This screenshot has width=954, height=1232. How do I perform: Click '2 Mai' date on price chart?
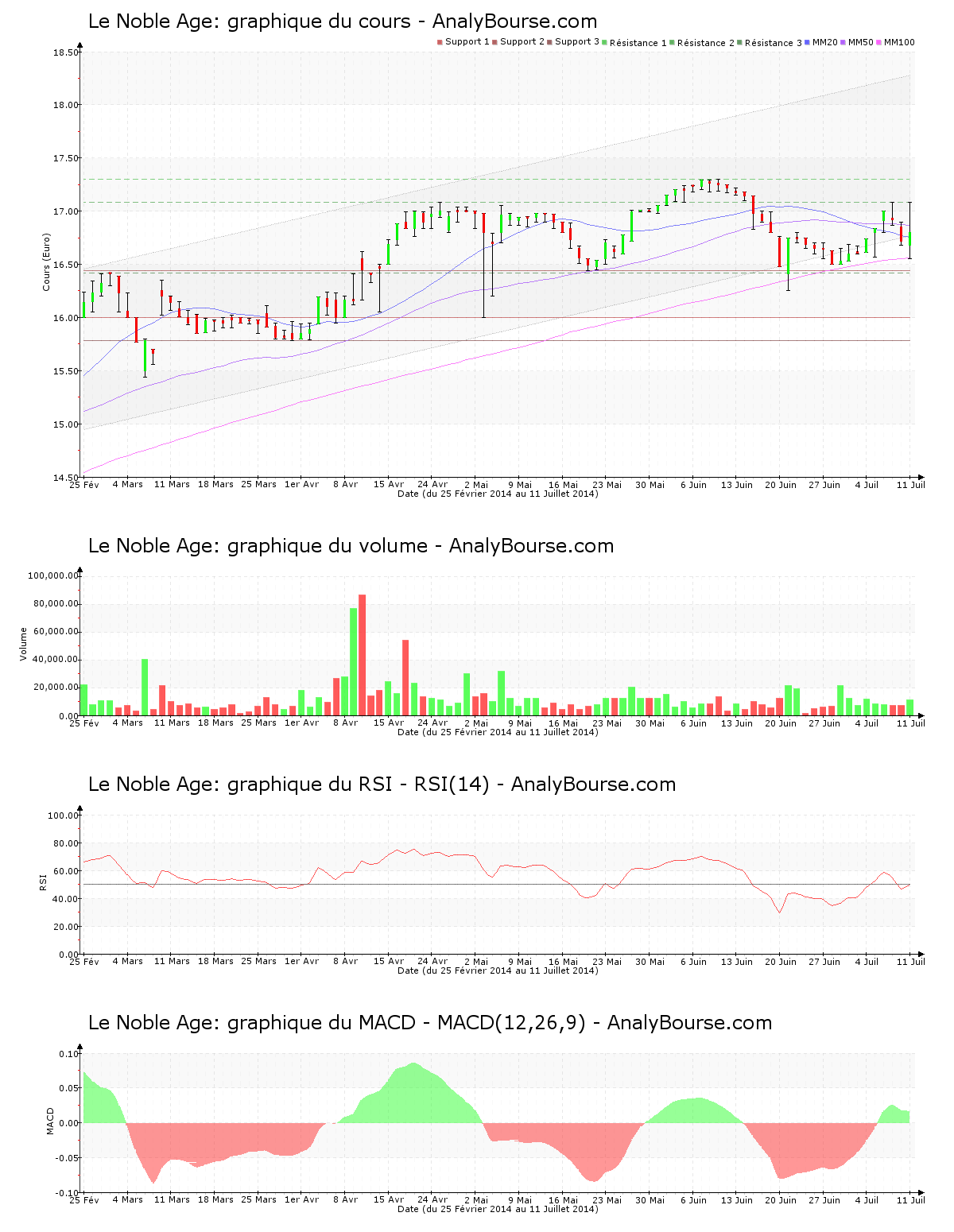(476, 484)
